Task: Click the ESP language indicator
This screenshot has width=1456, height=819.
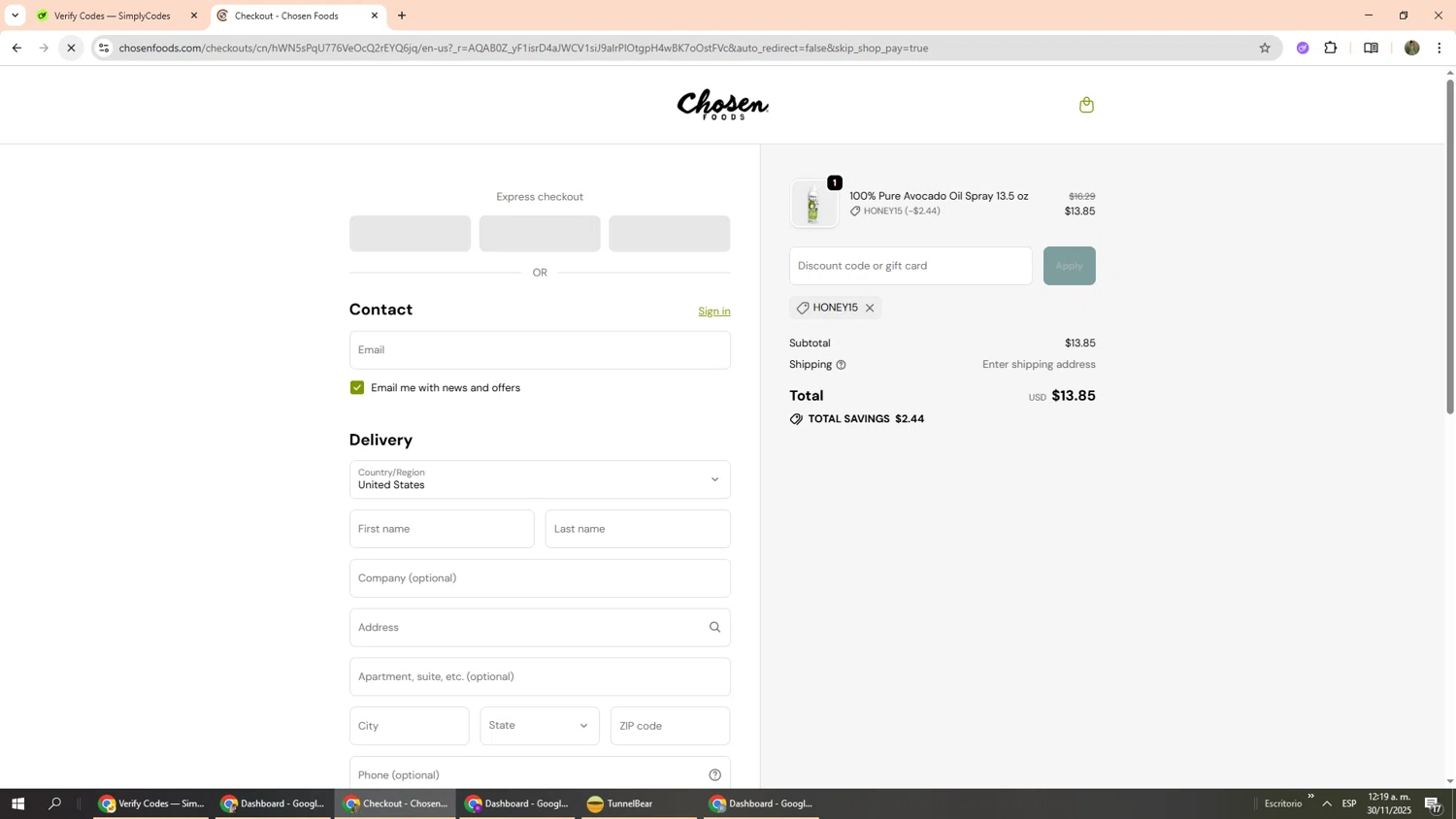Action: click(1349, 803)
